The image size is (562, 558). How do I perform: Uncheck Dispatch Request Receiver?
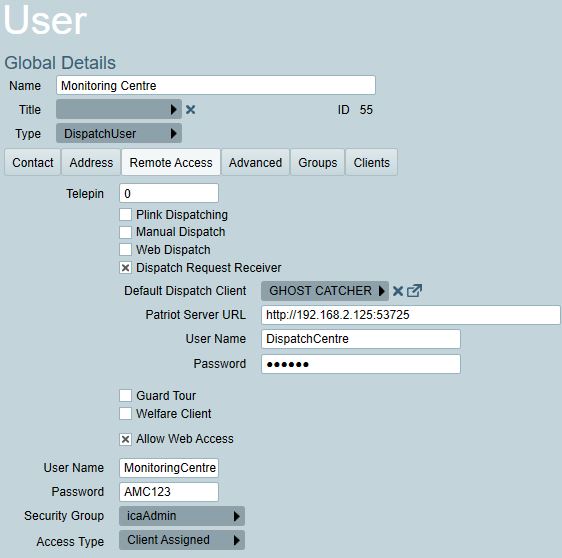click(125, 268)
